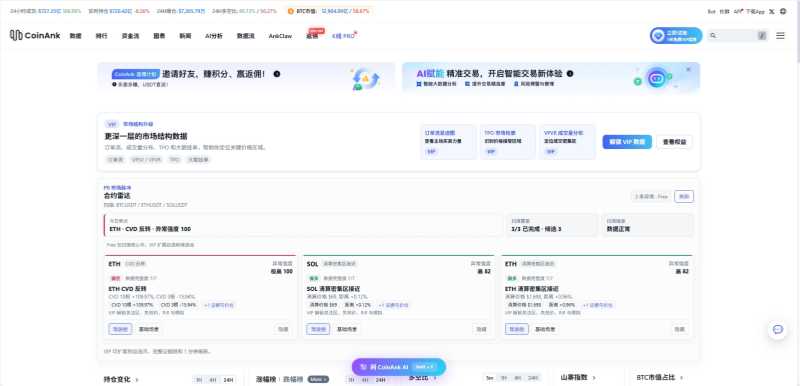
Task: Click the 查看权益 button
Action: 674,142
